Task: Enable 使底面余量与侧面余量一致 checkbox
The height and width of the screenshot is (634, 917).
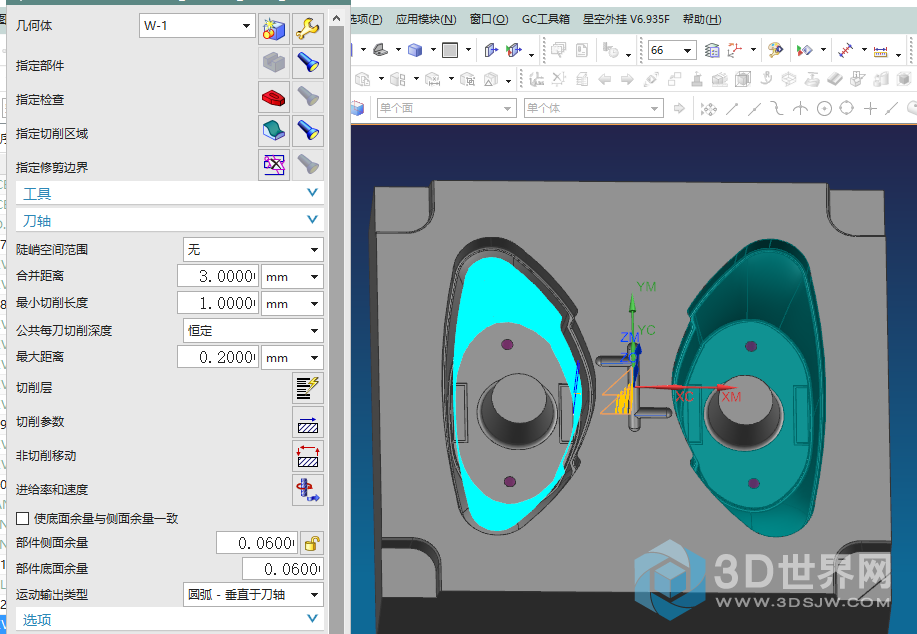Action: pyautogui.click(x=23, y=518)
